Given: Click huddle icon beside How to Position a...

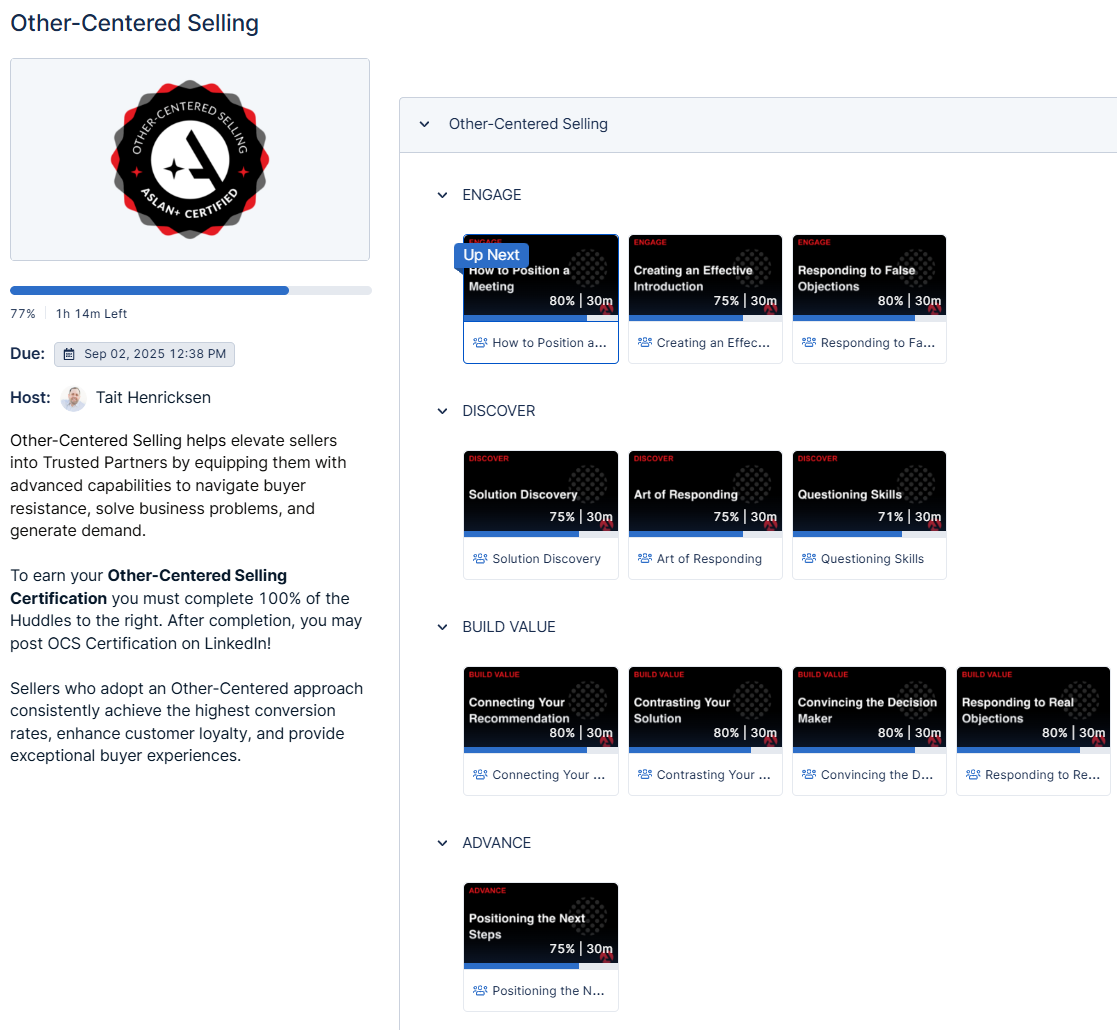Looking at the screenshot, I should [480, 343].
